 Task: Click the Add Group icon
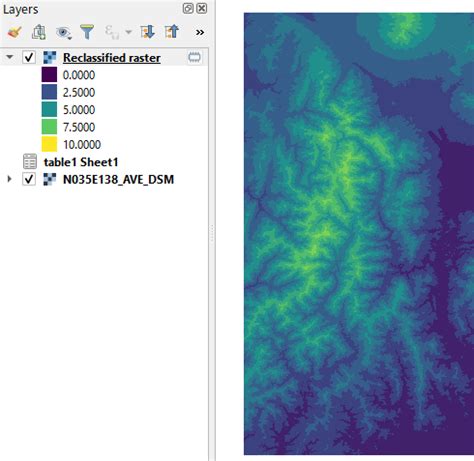pos(39,32)
